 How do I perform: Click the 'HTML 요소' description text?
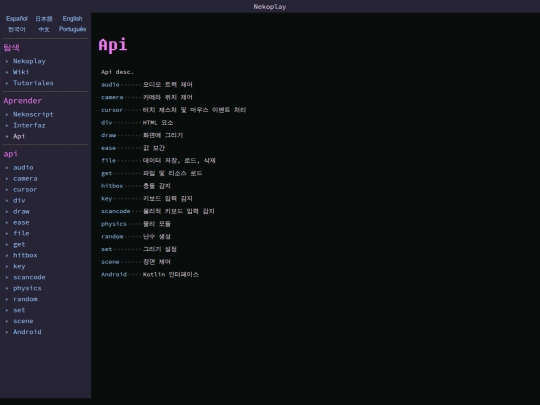point(158,123)
